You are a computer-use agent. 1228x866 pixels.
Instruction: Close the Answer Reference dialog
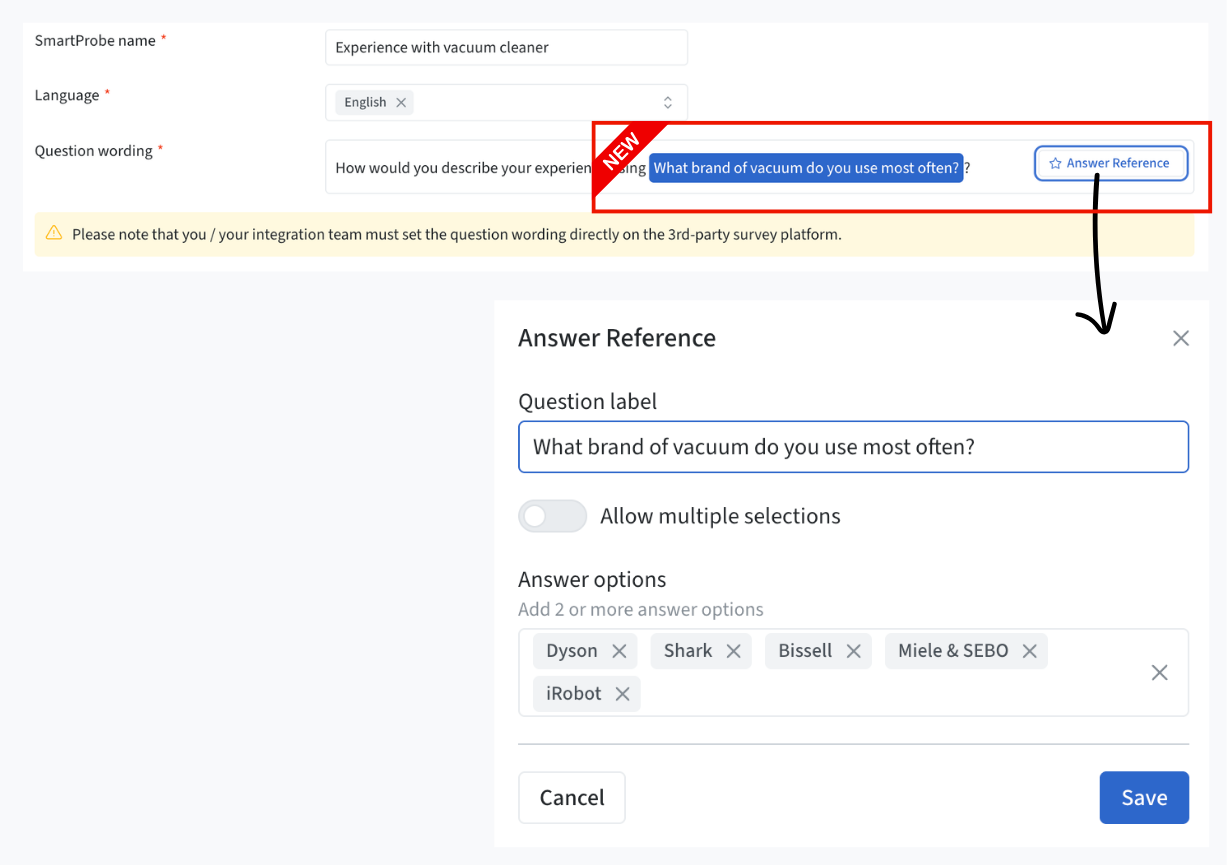tap(1181, 338)
